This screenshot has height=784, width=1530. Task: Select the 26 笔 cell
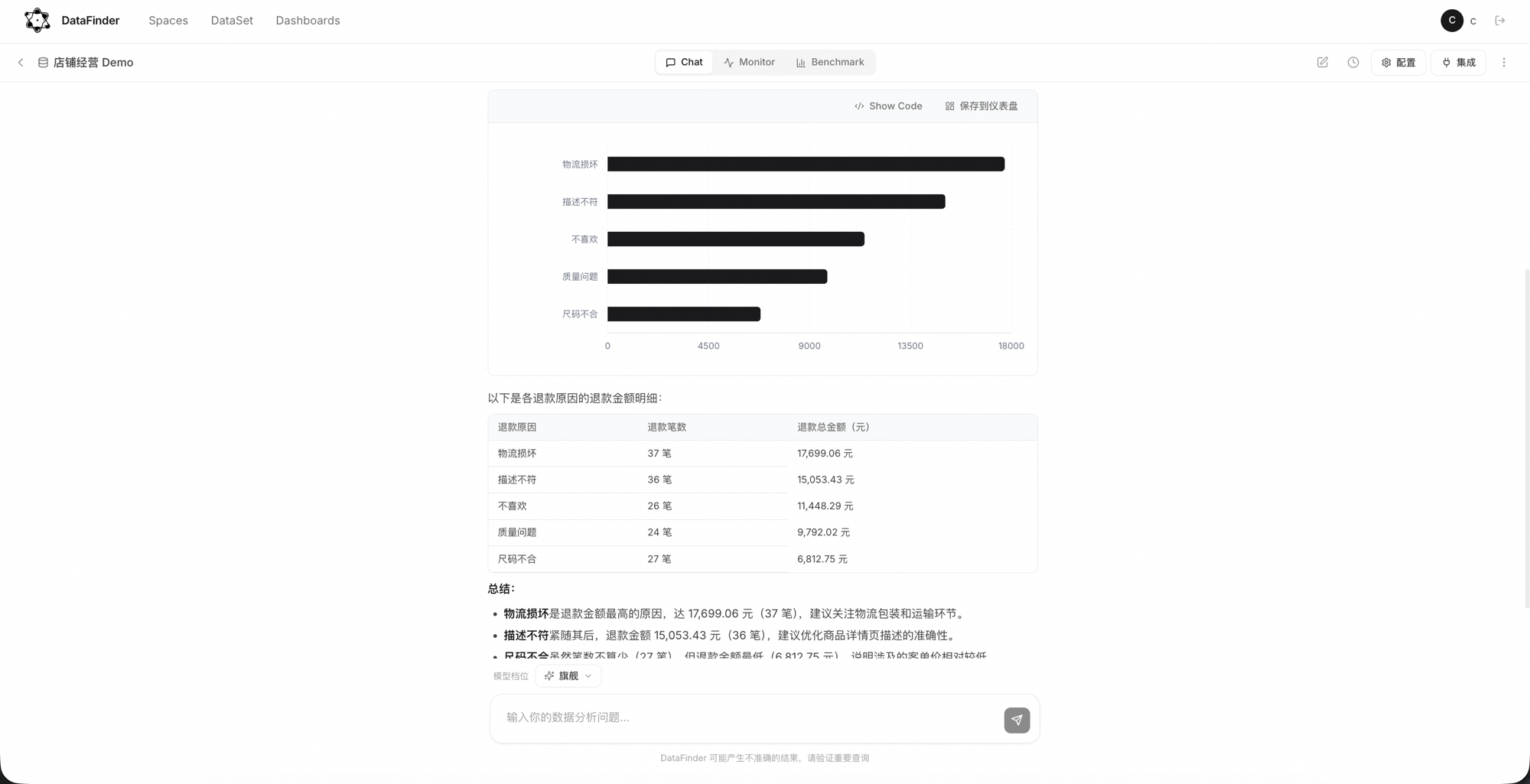coord(659,506)
